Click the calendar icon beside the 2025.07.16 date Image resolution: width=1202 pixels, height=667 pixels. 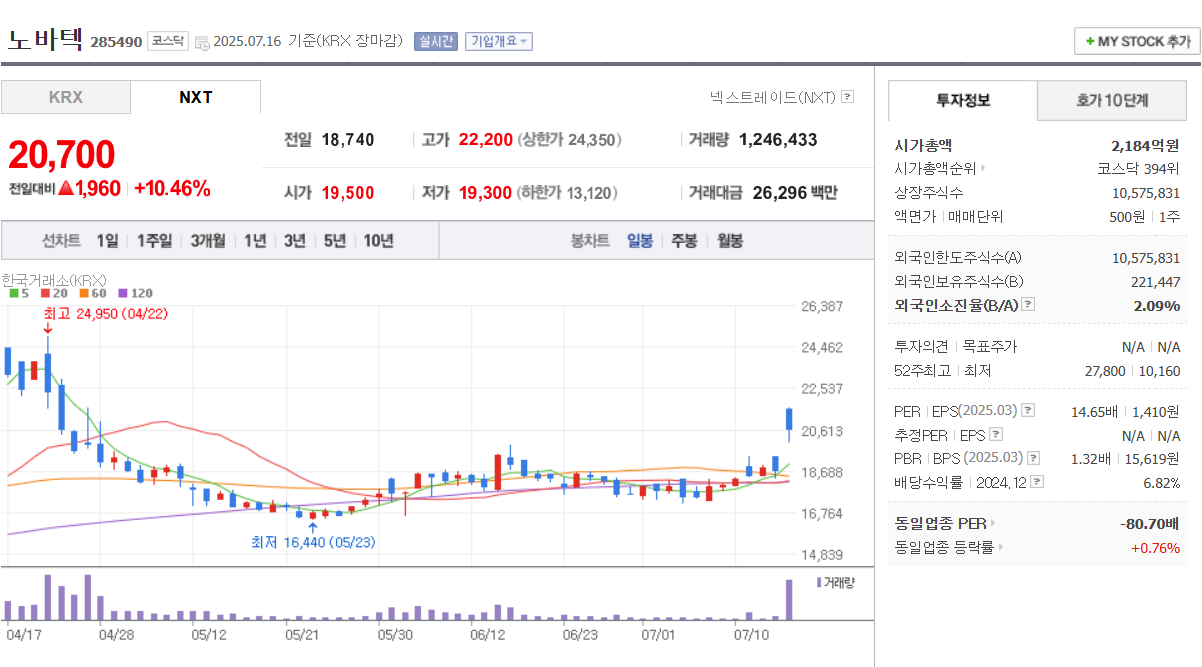coord(202,42)
